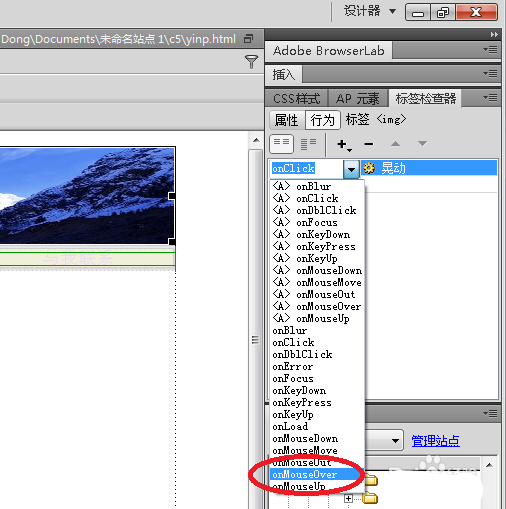This screenshot has width=506, height=509.
Task: Choose onMouseMove without <A> prefix
Action: click(x=317, y=450)
